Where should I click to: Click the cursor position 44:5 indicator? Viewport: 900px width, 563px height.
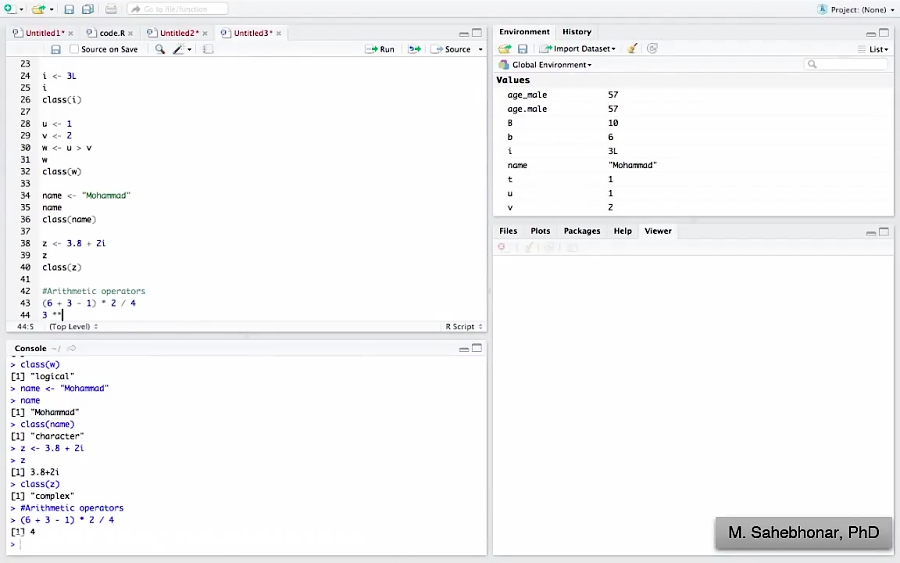pyautogui.click(x=25, y=327)
